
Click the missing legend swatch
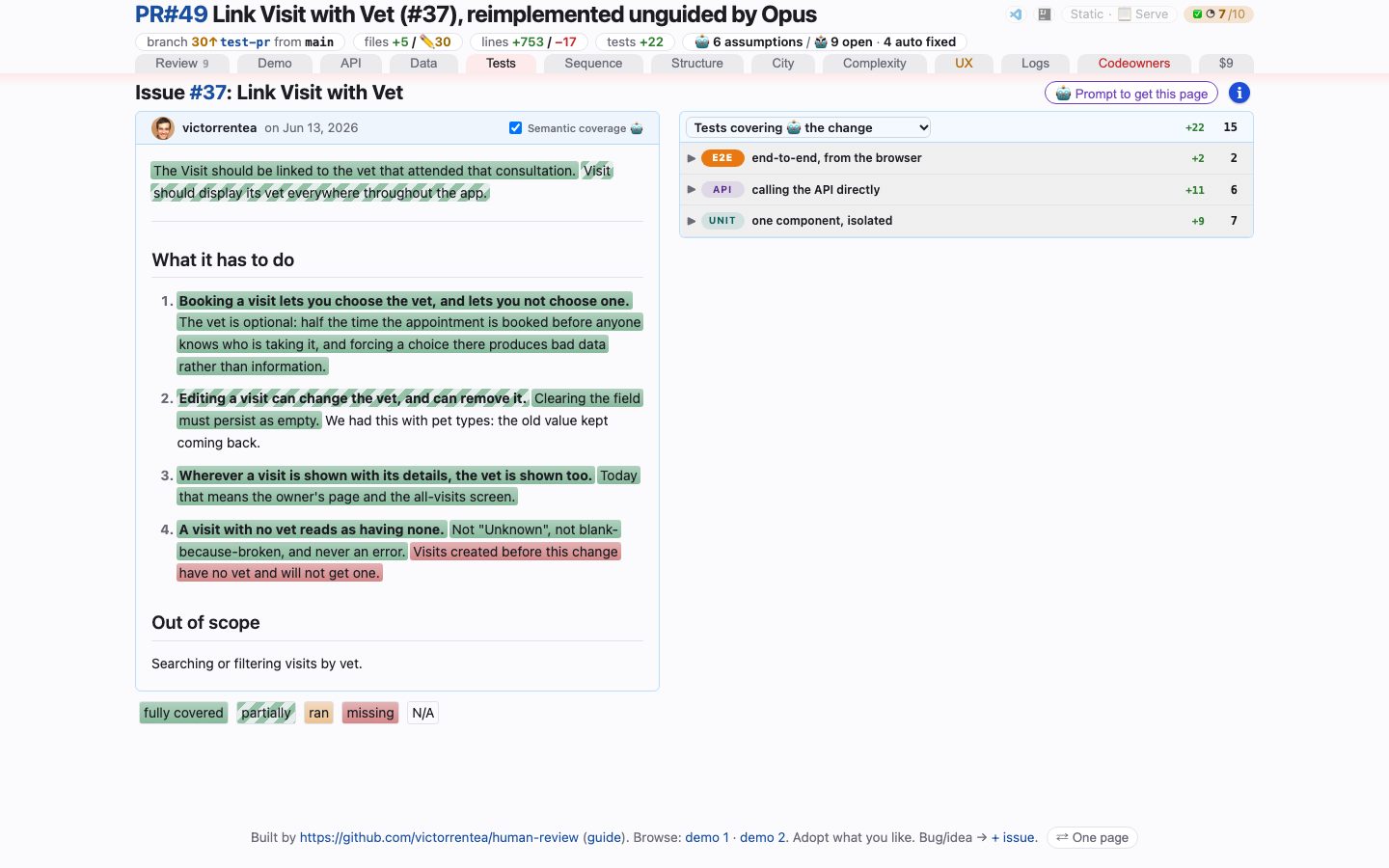click(x=370, y=713)
